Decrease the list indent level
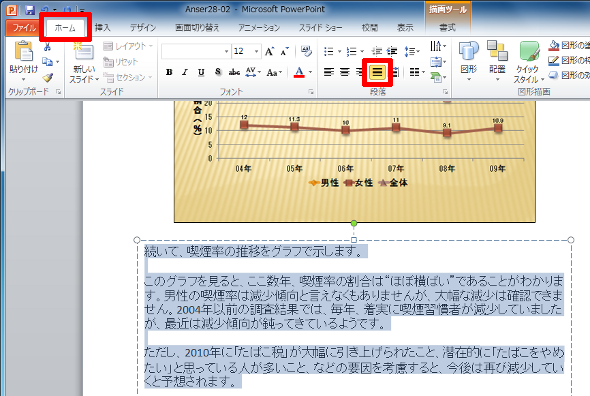590x396 pixels. click(x=377, y=51)
